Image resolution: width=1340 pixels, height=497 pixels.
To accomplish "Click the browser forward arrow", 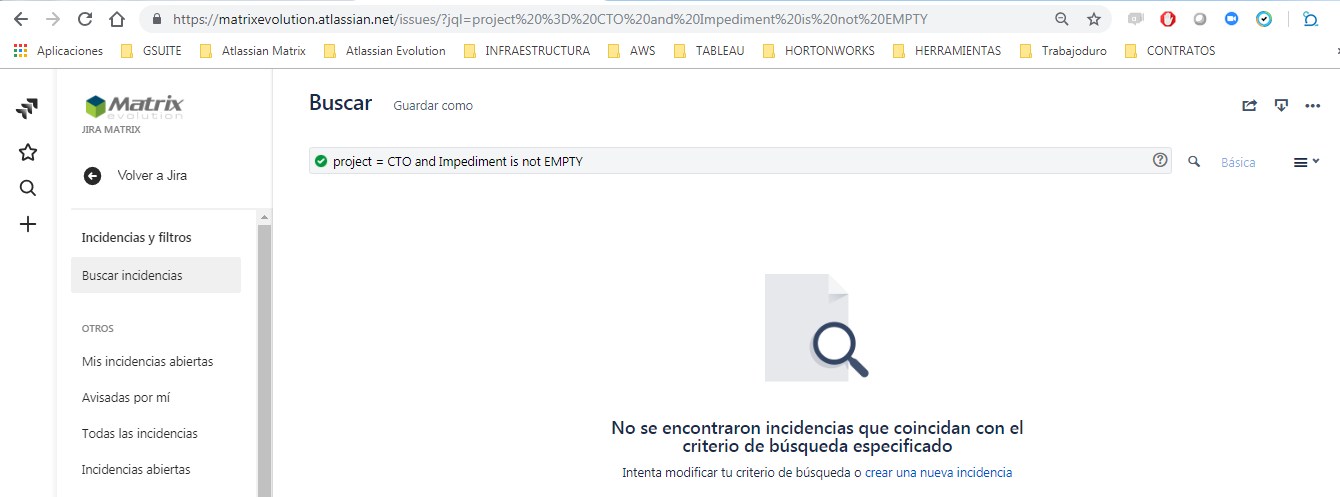I will (53, 19).
